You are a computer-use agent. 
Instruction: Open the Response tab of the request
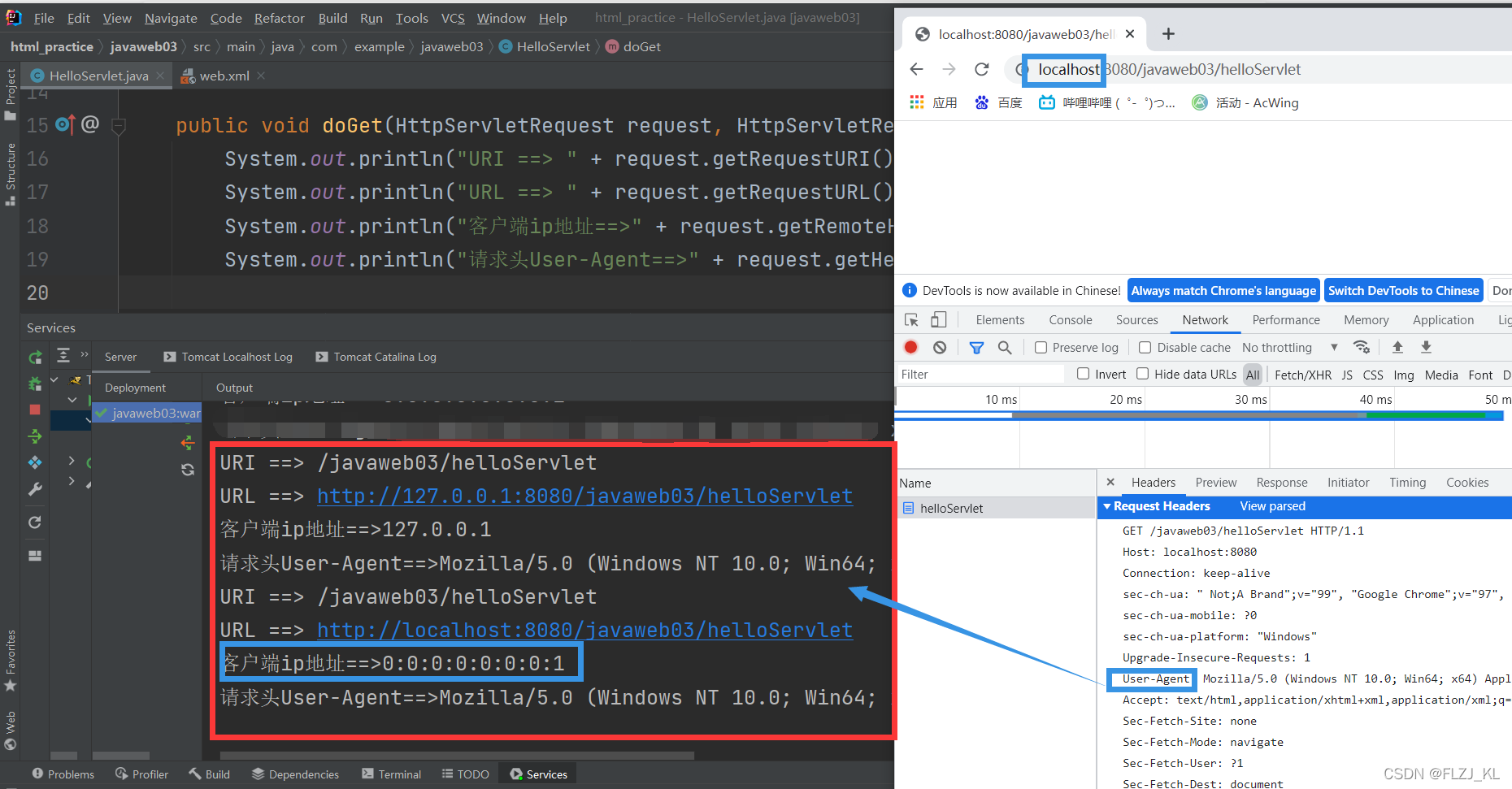pos(1282,483)
